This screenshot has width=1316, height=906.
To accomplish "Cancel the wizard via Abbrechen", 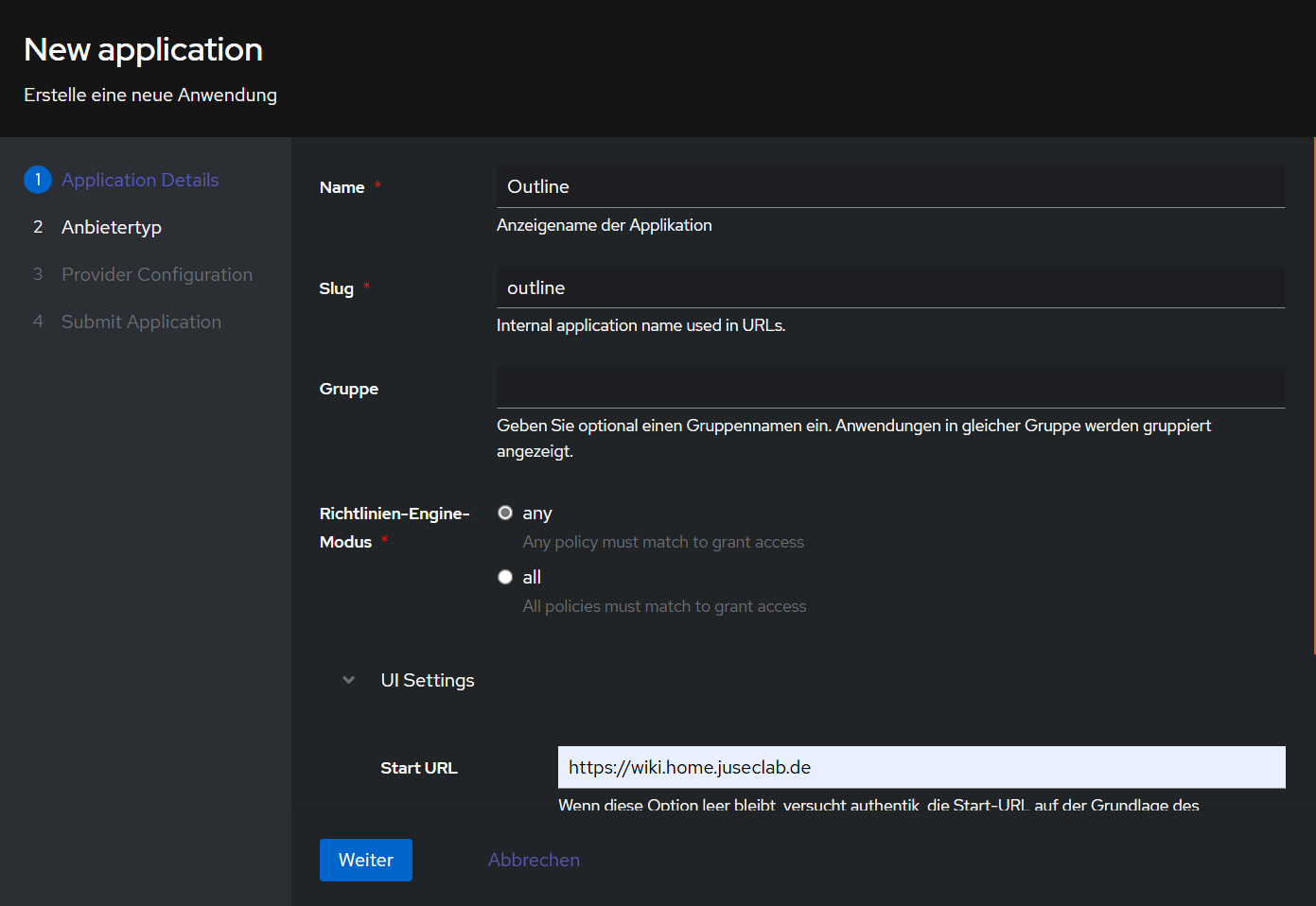I will (x=534, y=860).
